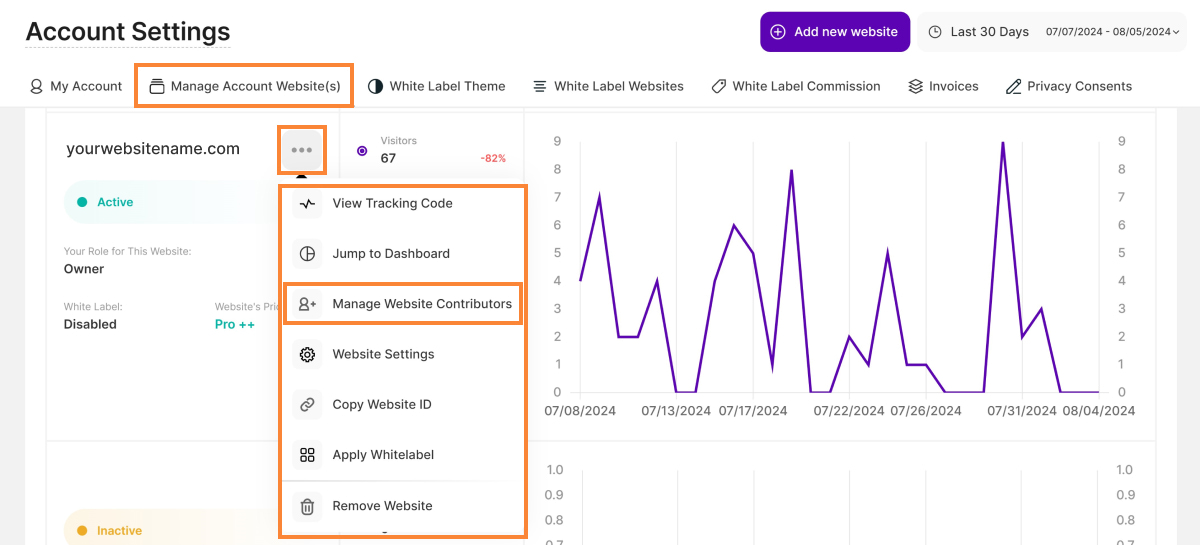Expand the Last 30 Days date range picker

(x=1050, y=32)
